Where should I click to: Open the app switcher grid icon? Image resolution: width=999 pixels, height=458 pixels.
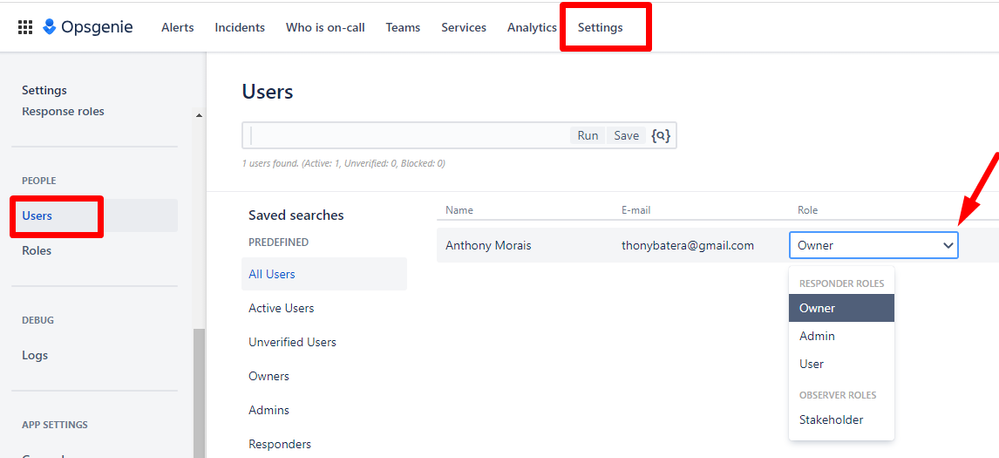25,27
